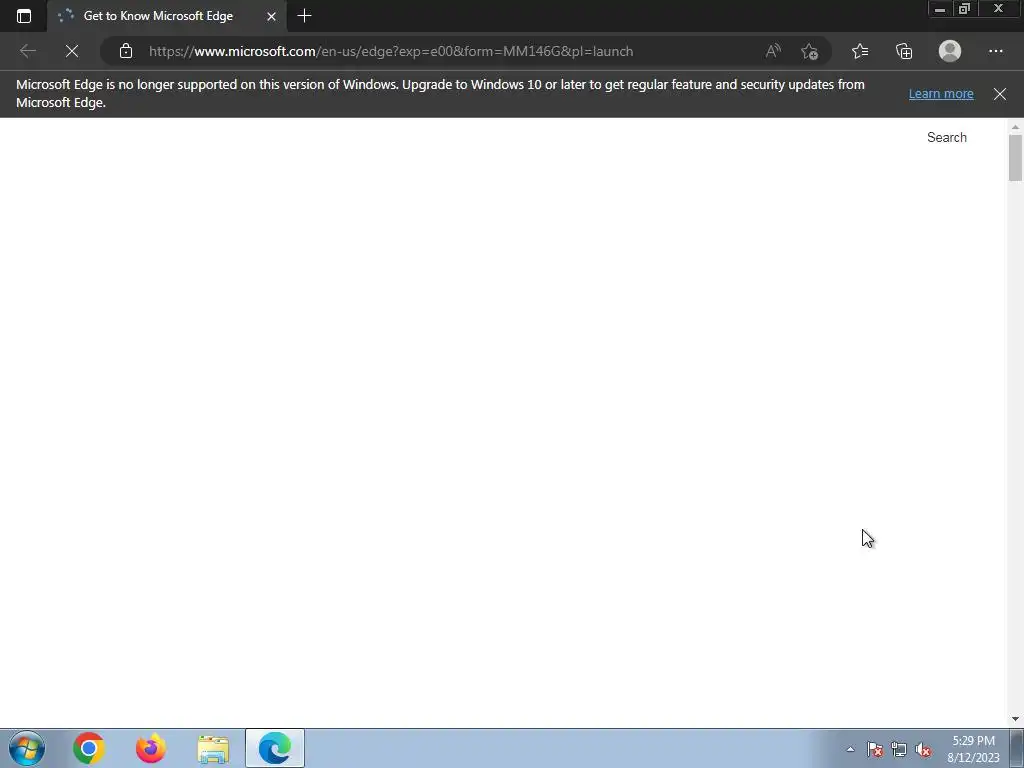
Task: Close the Get to Know Microsoft Edge tab
Action: point(272,16)
